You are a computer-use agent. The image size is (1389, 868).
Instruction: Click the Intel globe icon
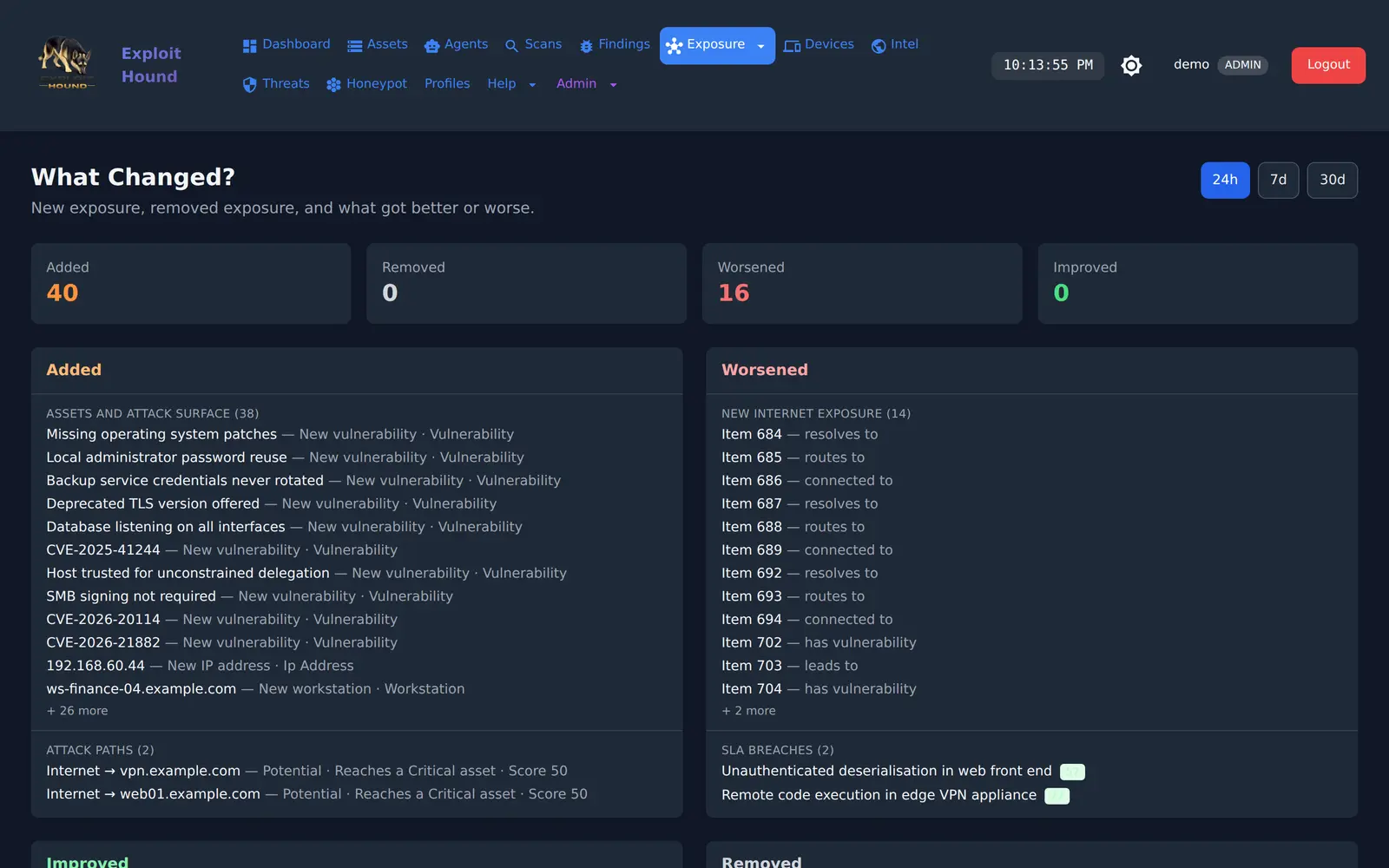point(879,46)
